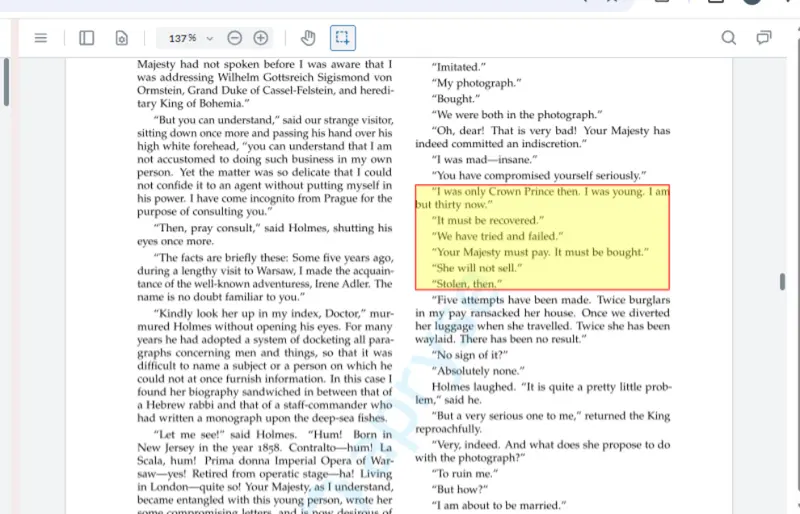Viewport: 800px width, 514px height.
Task: Click the line "My photograph."
Action: (477, 83)
